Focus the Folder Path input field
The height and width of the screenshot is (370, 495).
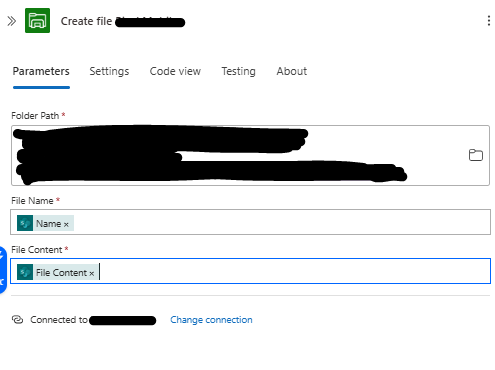[x=250, y=155]
